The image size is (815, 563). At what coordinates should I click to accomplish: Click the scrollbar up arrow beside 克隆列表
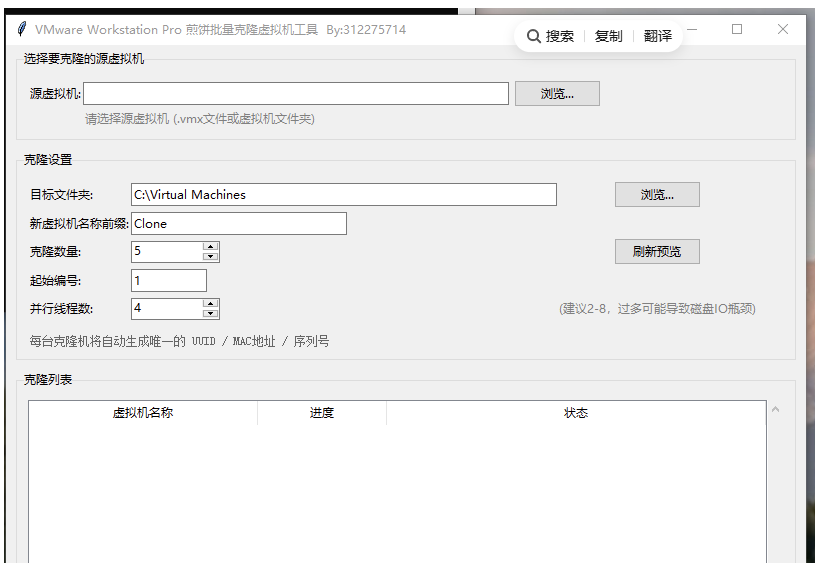pos(776,410)
